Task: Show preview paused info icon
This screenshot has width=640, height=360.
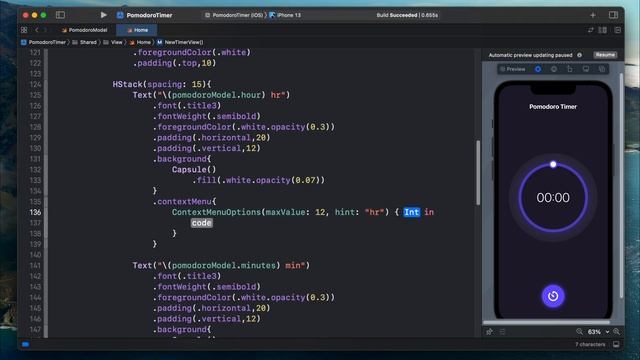Action: point(580,55)
